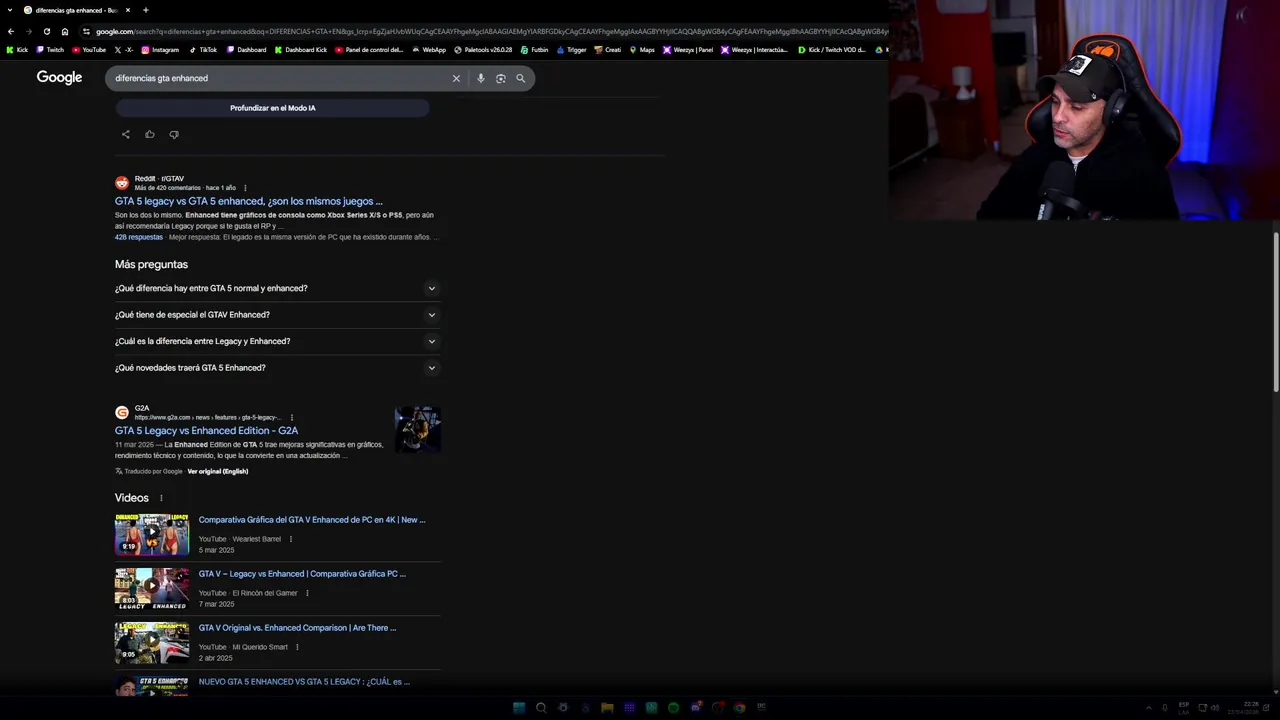The width and height of the screenshot is (1280, 720).
Task: Open File Explorer from taskbar
Action: click(x=607, y=707)
